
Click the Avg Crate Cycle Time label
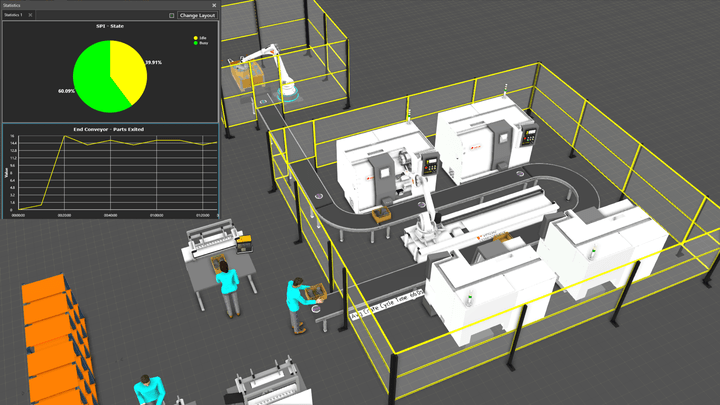[387, 304]
